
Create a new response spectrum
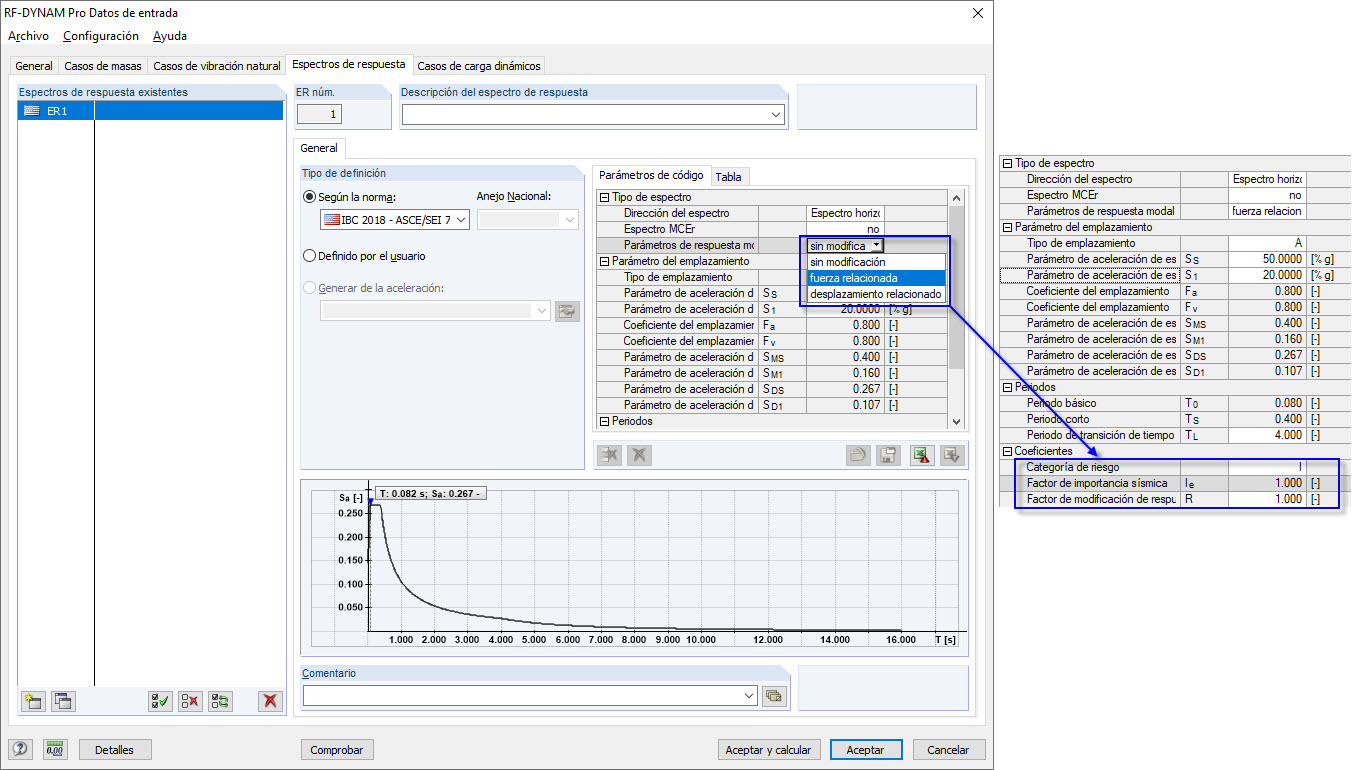pos(33,701)
